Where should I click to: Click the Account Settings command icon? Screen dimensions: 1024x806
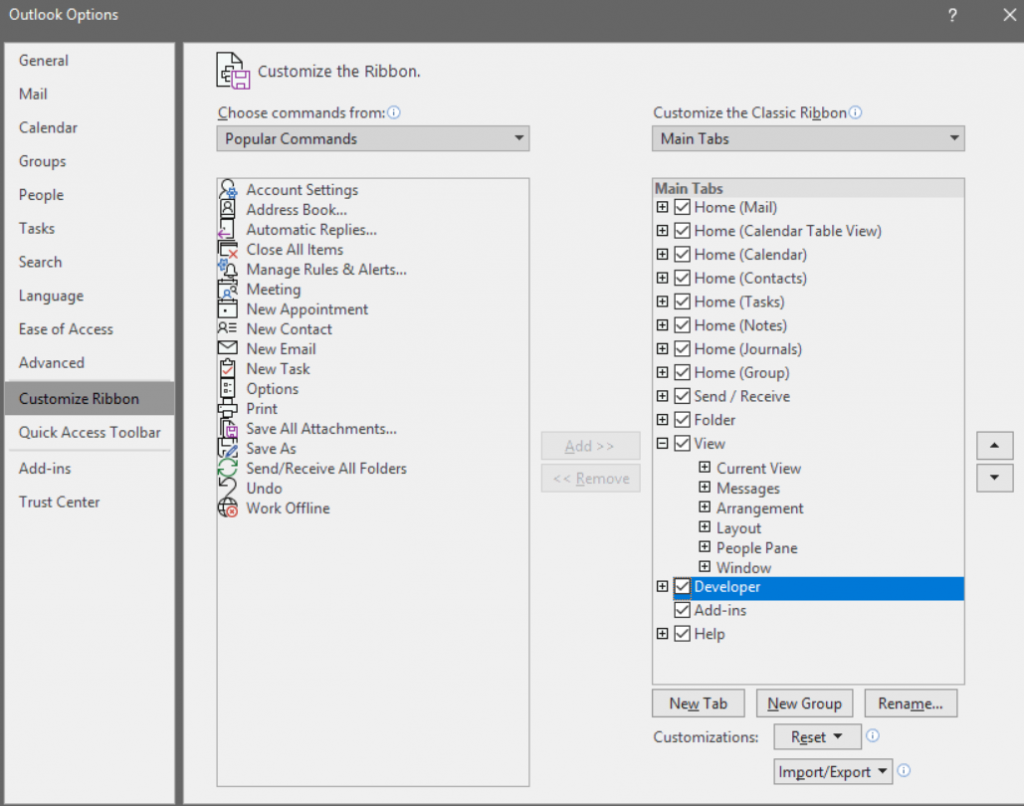[227, 189]
